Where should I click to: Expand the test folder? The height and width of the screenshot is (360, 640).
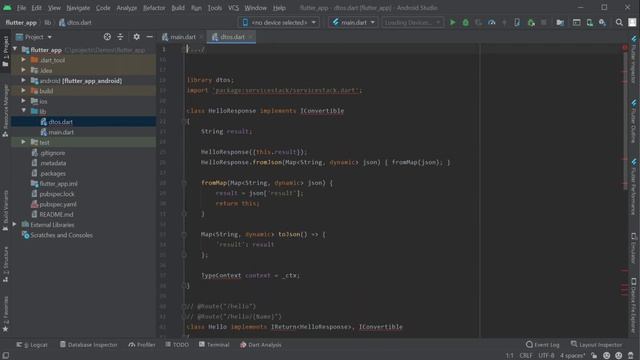click(23, 142)
